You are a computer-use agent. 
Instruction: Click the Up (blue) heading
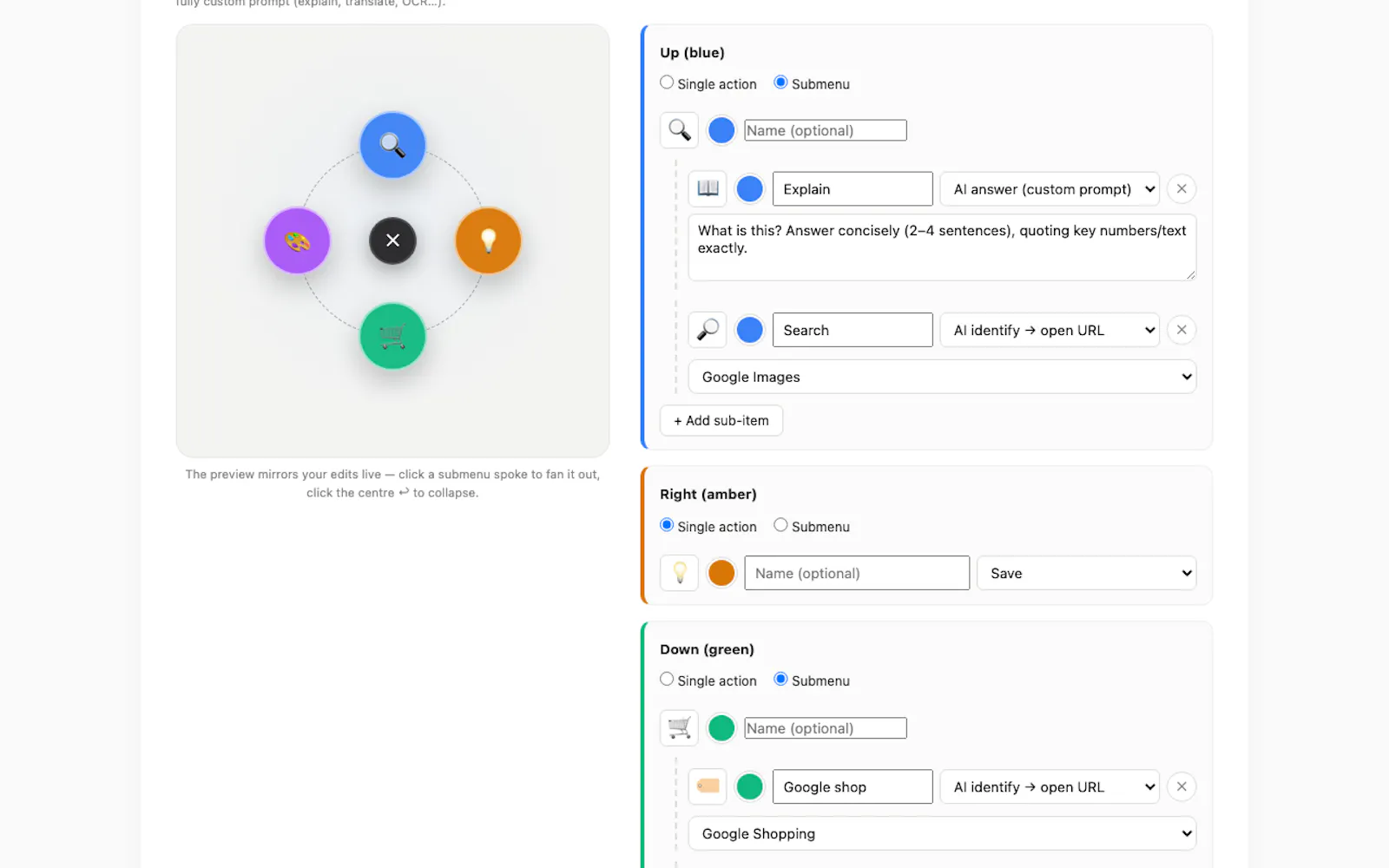click(x=692, y=52)
